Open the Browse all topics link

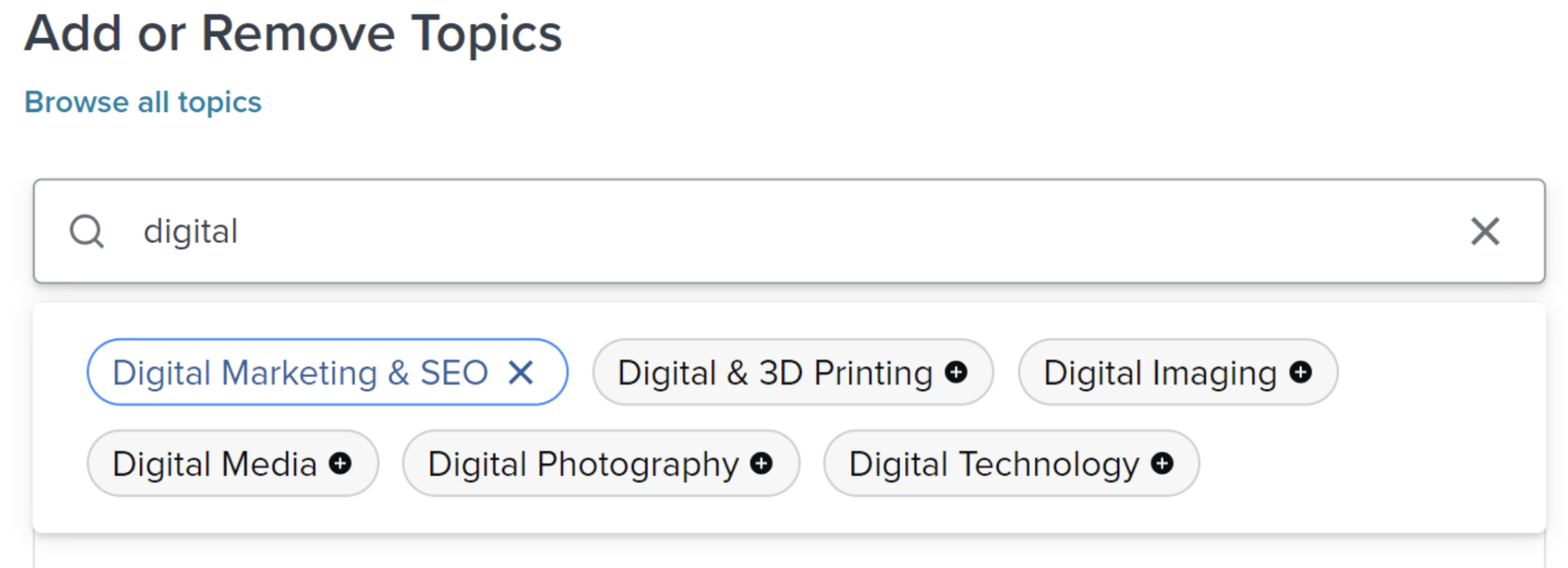(143, 102)
